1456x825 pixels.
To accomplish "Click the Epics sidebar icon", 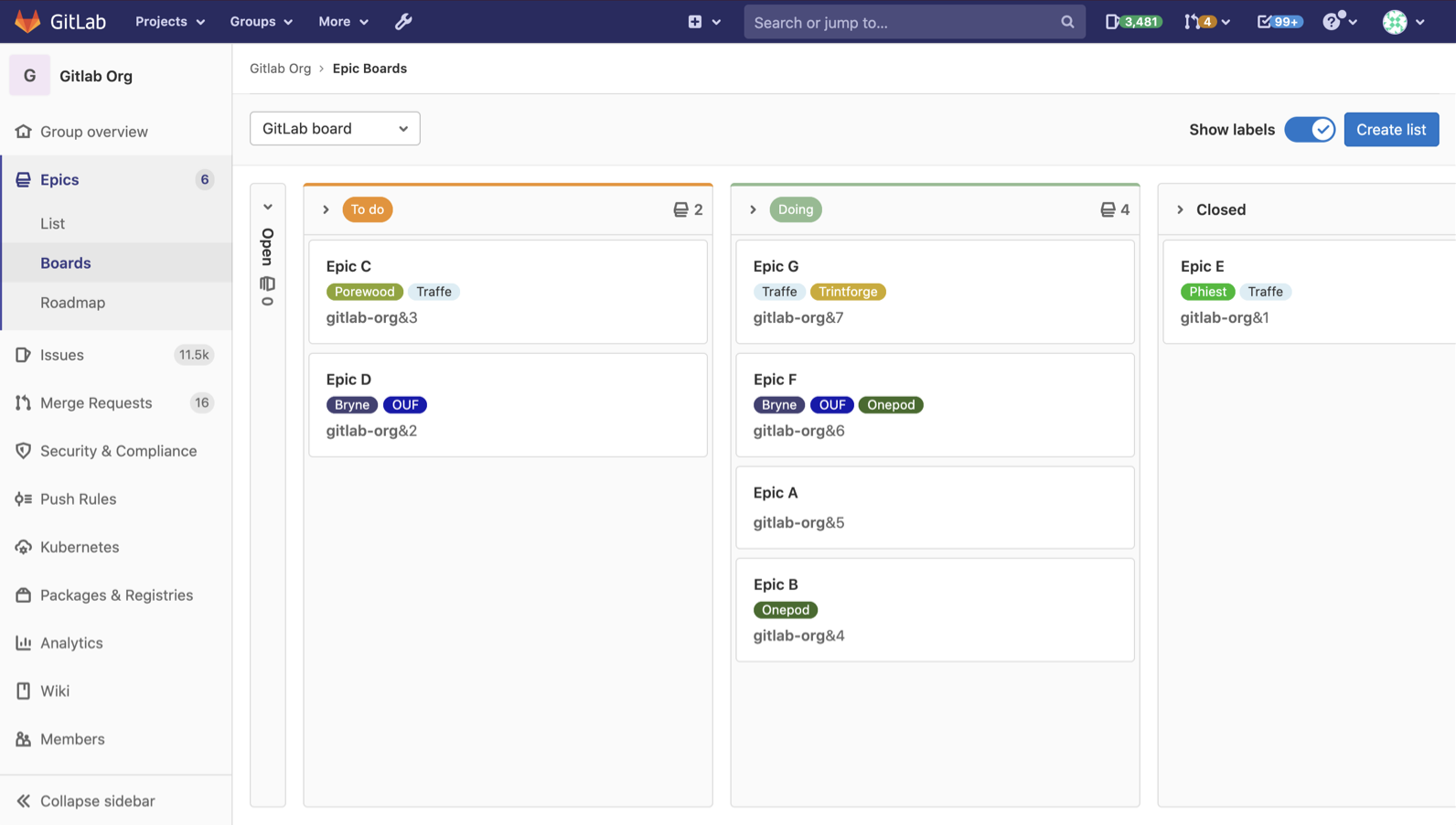I will (x=24, y=180).
